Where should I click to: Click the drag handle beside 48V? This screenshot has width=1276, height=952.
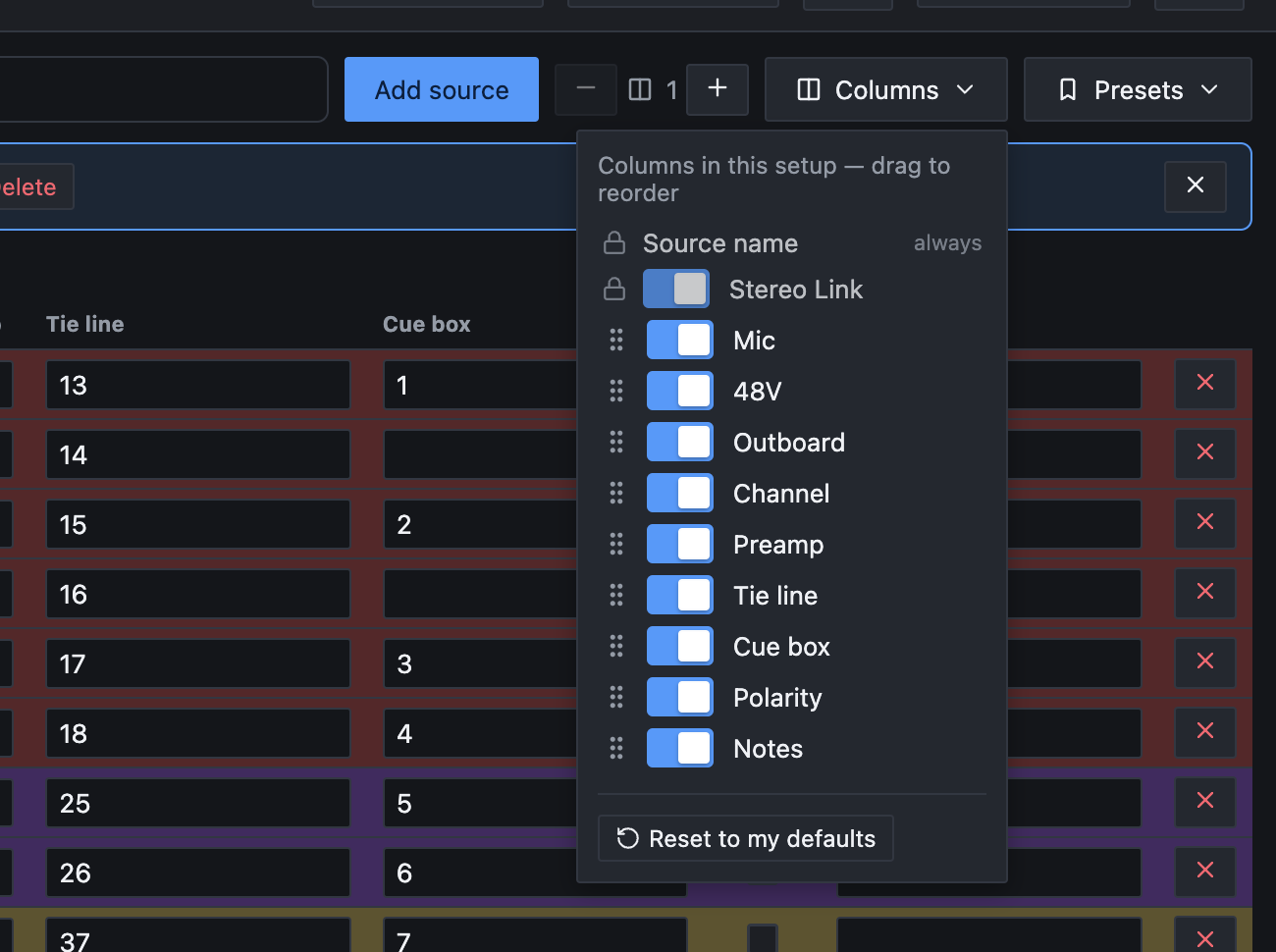(616, 391)
